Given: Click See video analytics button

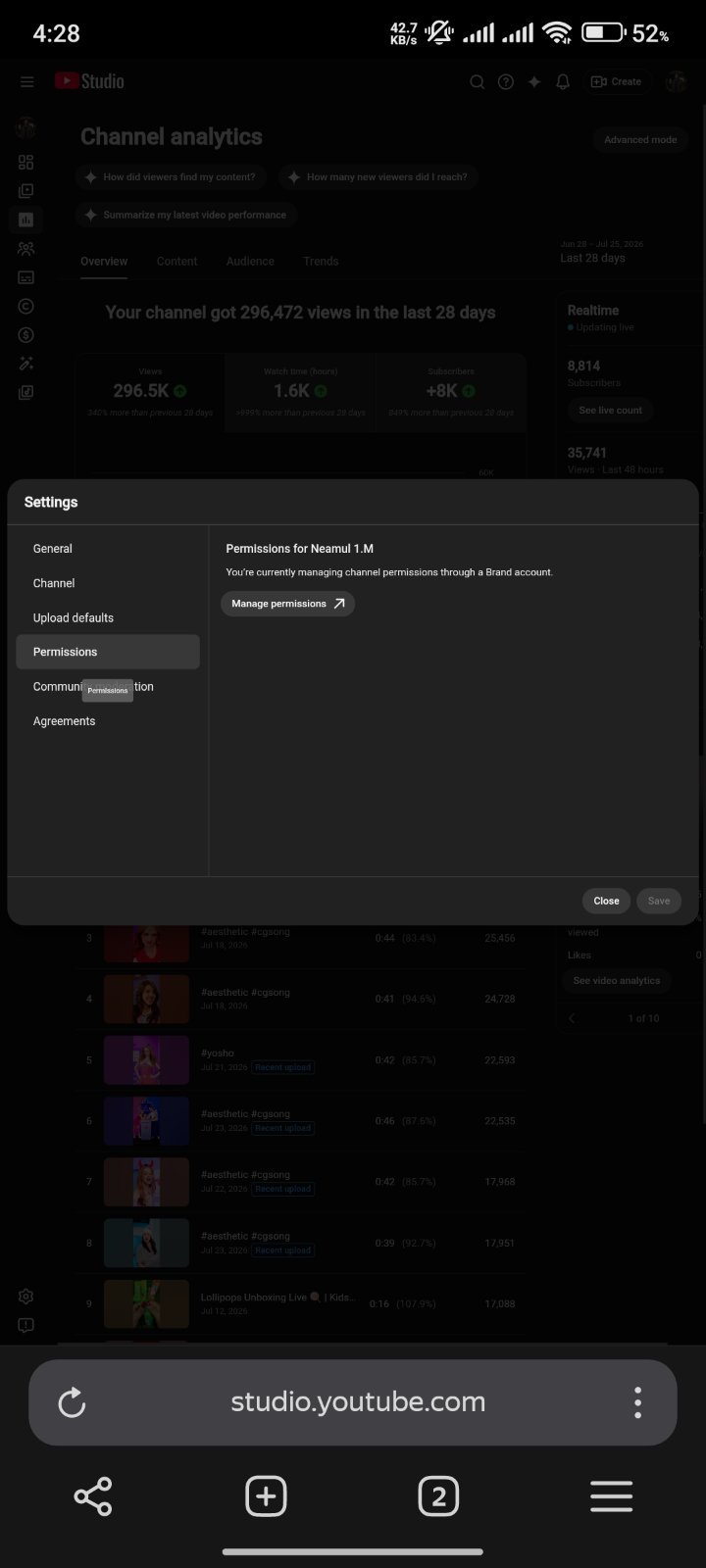Looking at the screenshot, I should point(617,980).
